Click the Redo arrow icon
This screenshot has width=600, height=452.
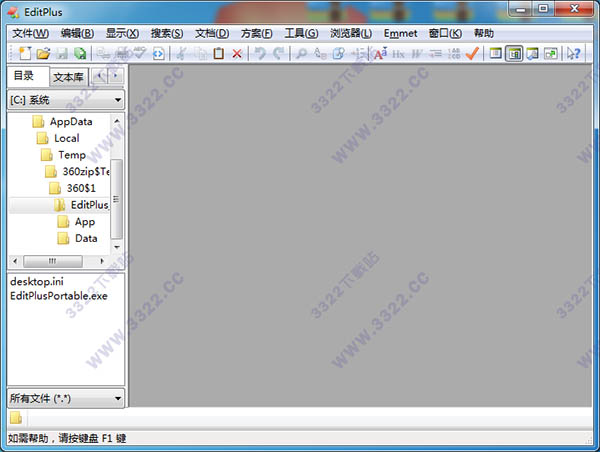[279, 53]
